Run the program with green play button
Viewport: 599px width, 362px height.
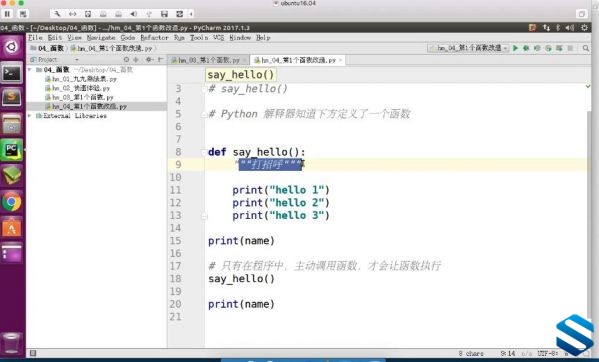(515, 48)
